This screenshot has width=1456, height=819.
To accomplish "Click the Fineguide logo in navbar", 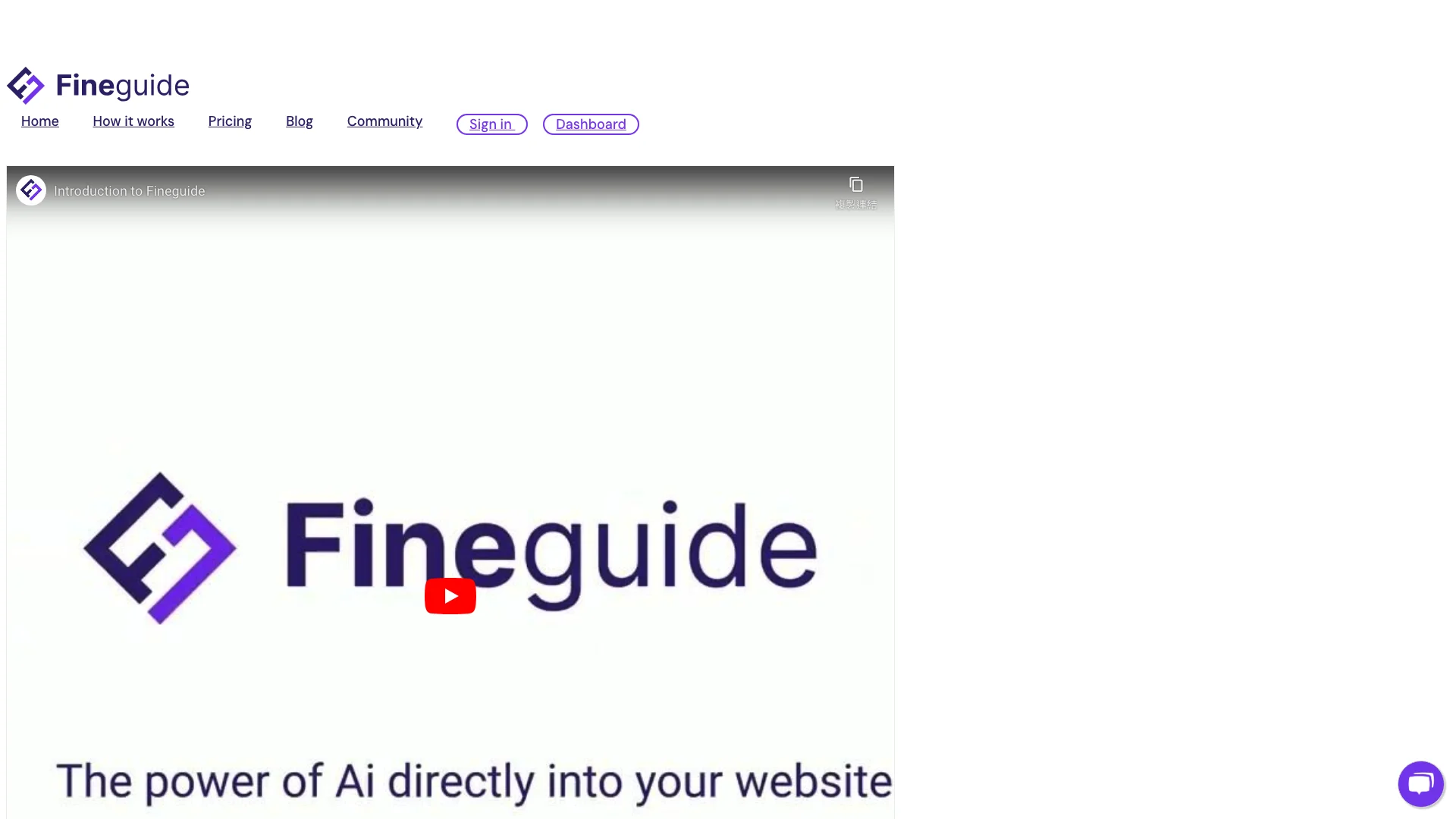I will 98,85.
